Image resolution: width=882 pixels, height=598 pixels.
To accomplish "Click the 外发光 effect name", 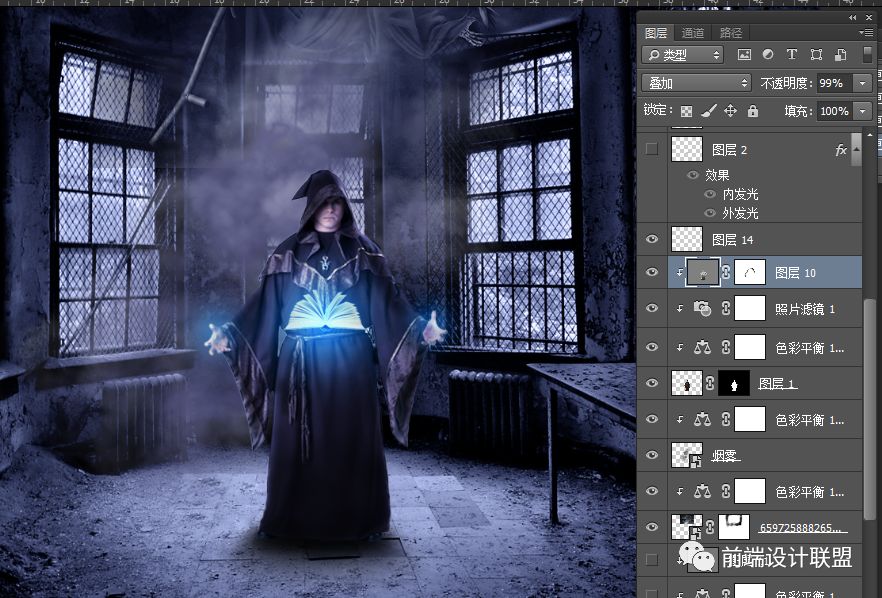I will pyautogui.click(x=740, y=214).
